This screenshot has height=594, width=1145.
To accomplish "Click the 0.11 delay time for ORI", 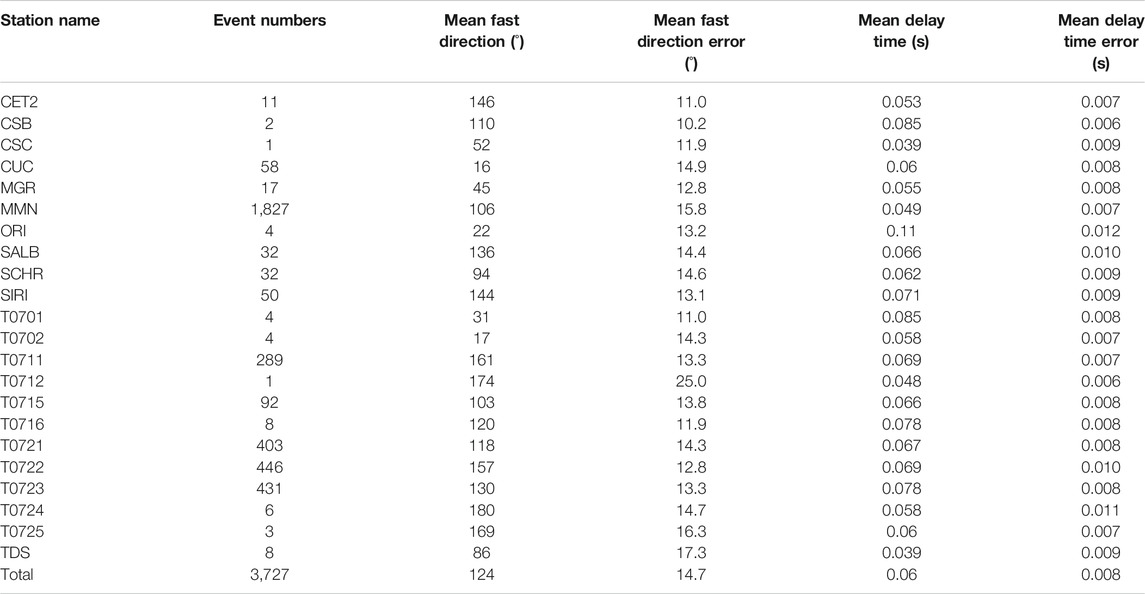I will [x=901, y=231].
